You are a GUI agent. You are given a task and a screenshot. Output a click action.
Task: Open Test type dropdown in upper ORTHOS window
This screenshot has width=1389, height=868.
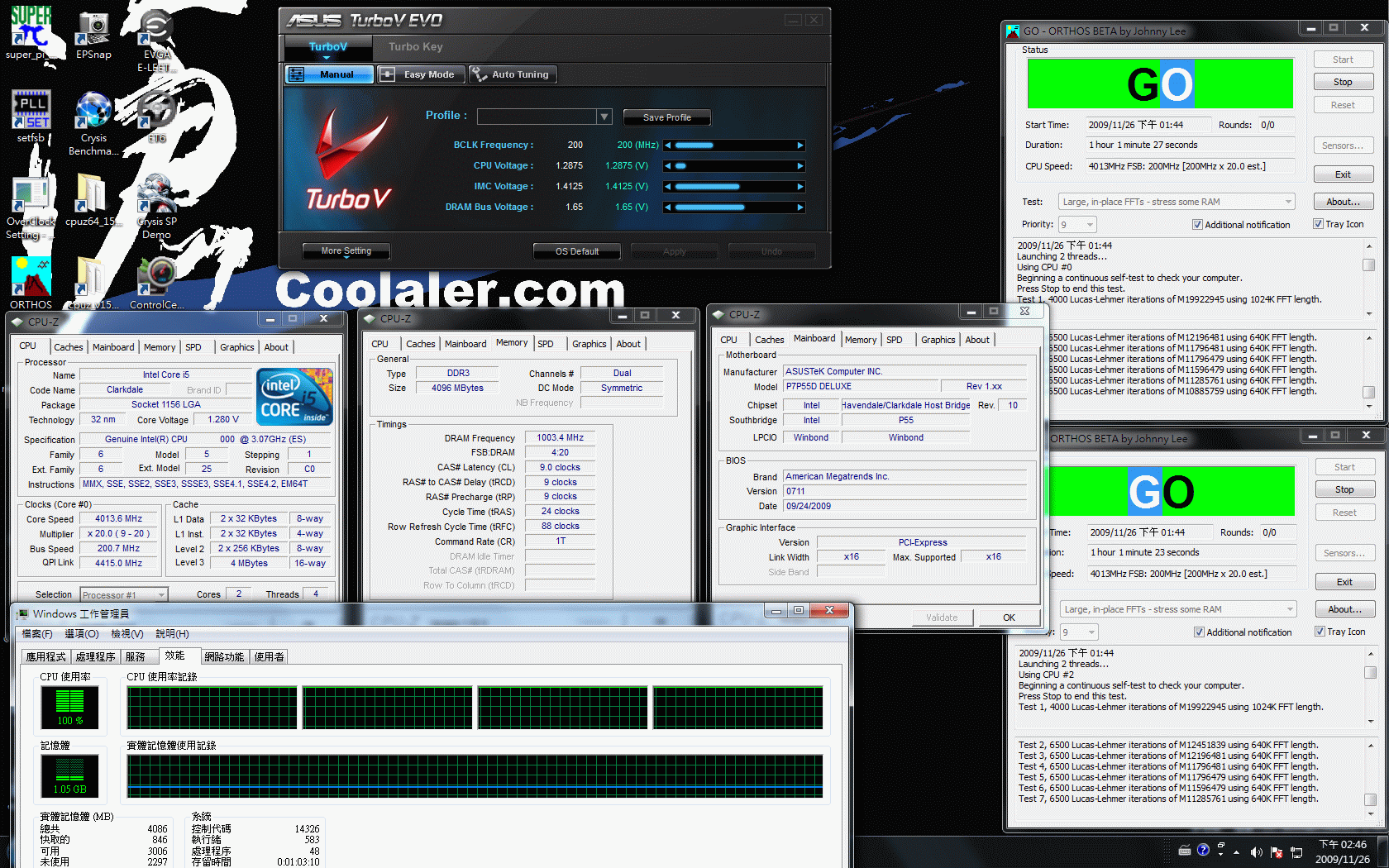[x=1177, y=202]
